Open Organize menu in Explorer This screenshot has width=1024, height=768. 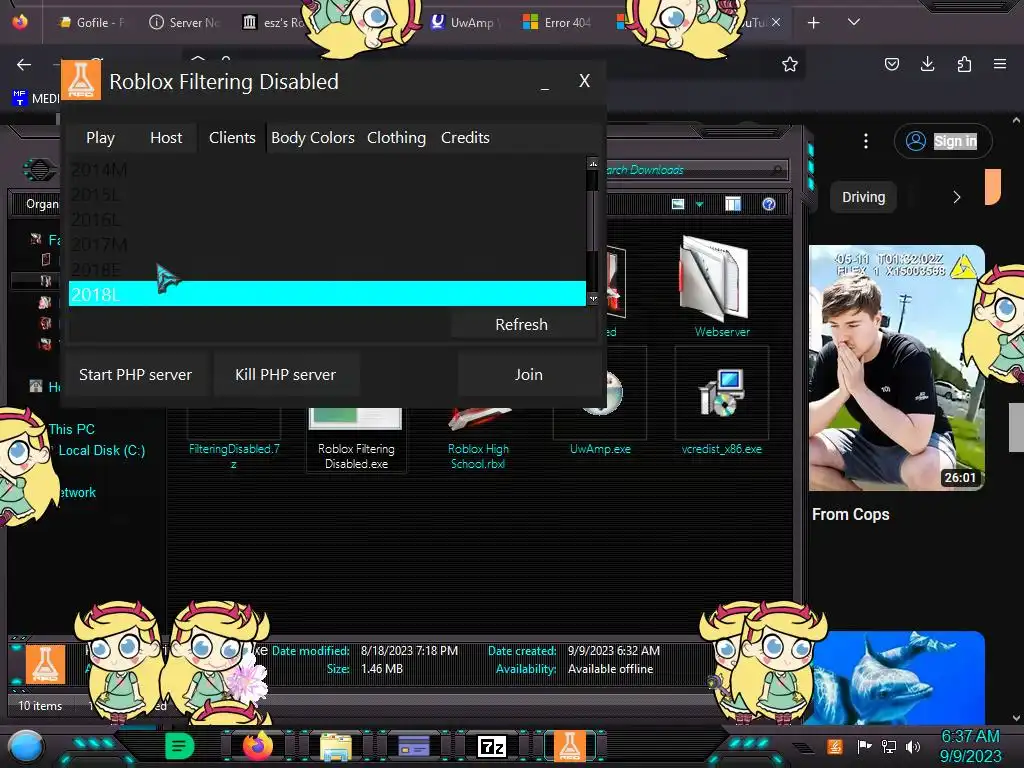42,204
